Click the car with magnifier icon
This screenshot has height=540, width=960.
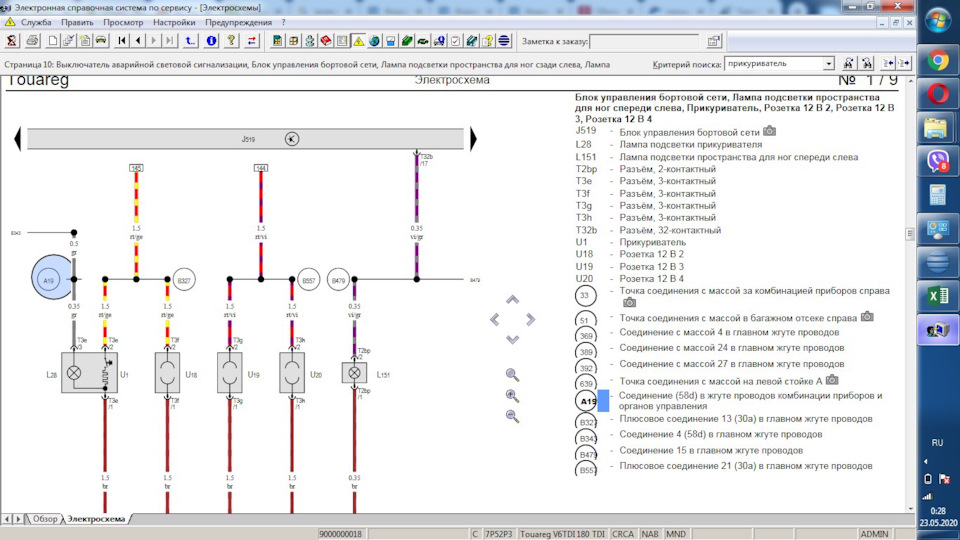[x=439, y=41]
